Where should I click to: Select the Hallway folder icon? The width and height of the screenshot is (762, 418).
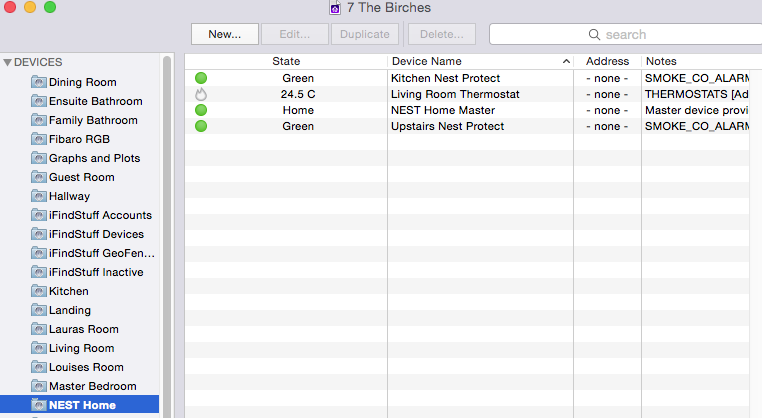tap(39, 195)
